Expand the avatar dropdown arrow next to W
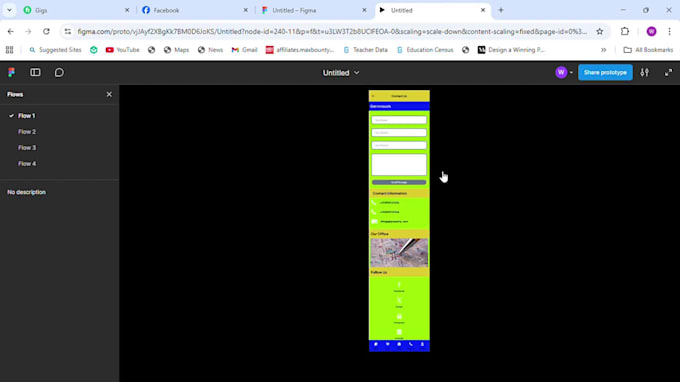 pyautogui.click(x=571, y=72)
